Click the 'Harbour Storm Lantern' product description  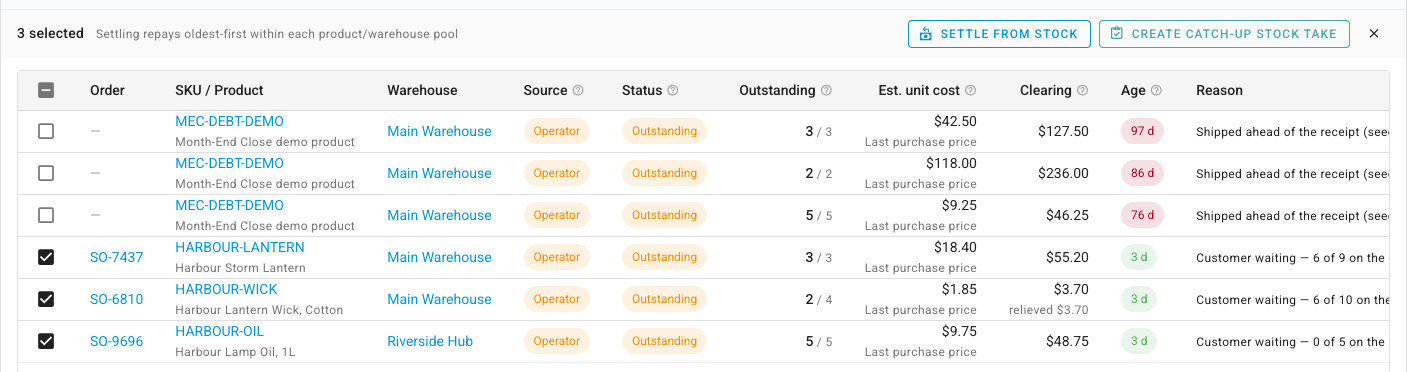click(240, 268)
